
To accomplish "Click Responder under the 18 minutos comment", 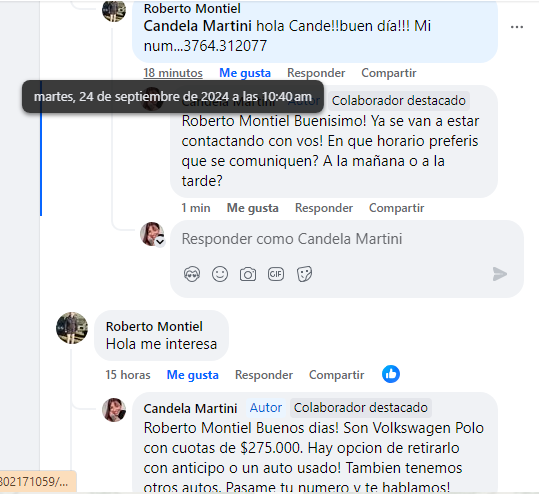I will click(316, 73).
